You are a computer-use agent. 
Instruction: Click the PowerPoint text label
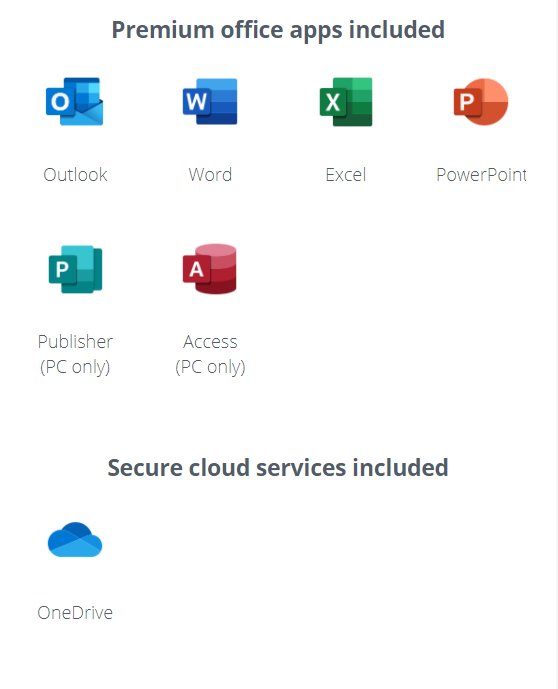482,175
